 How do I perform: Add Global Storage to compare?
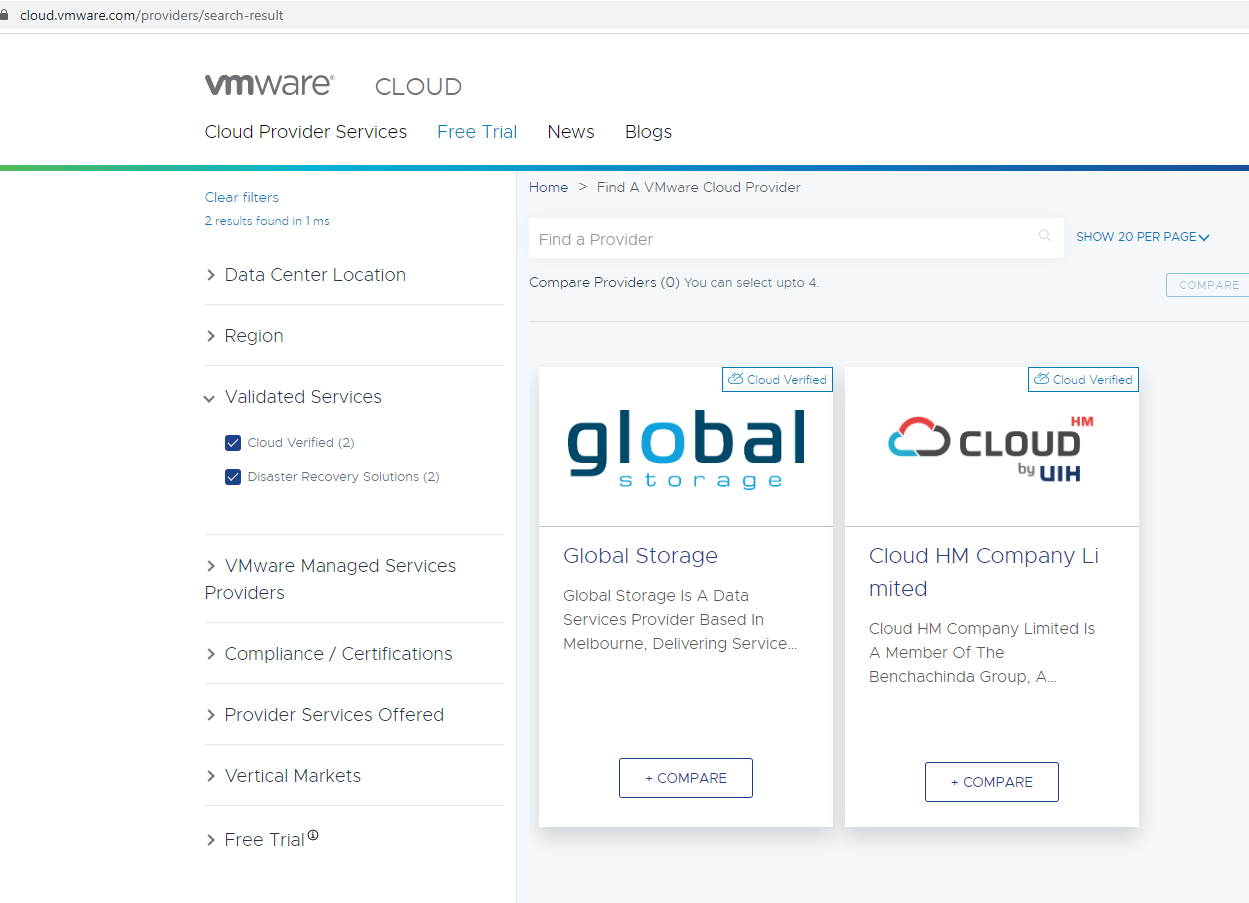pyautogui.click(x=686, y=778)
